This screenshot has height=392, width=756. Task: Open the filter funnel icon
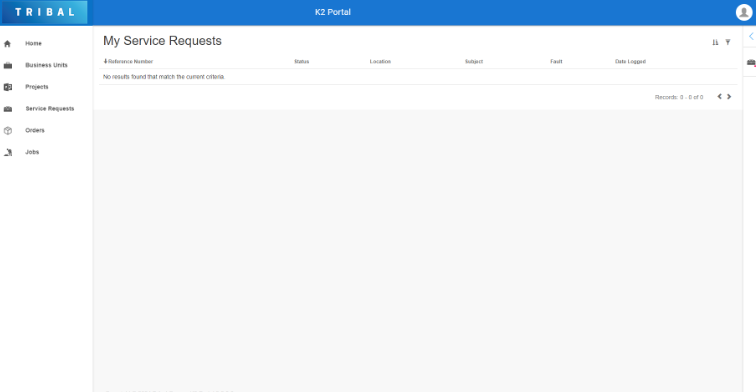pos(728,42)
